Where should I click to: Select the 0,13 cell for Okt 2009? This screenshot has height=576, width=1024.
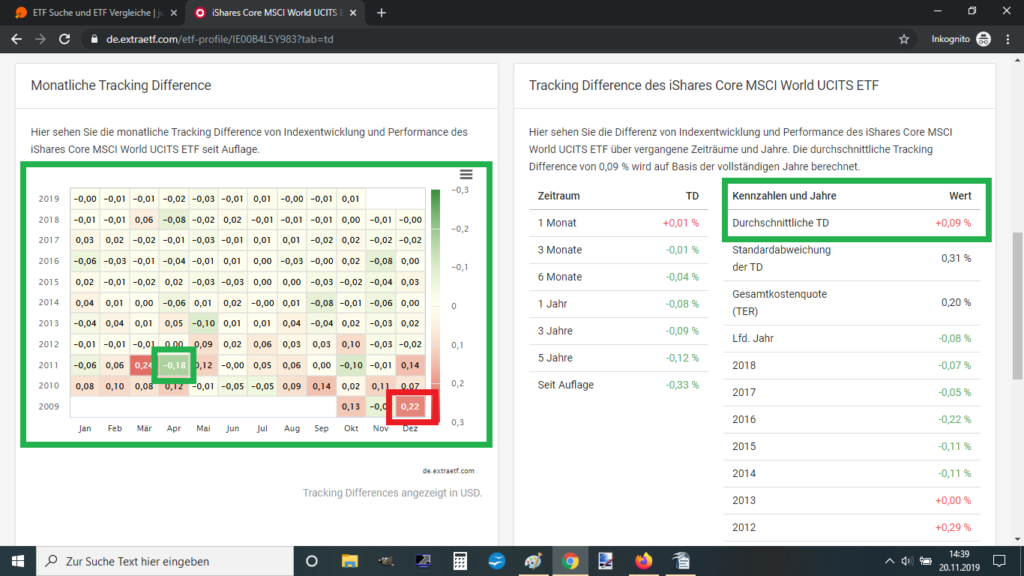[x=351, y=406]
